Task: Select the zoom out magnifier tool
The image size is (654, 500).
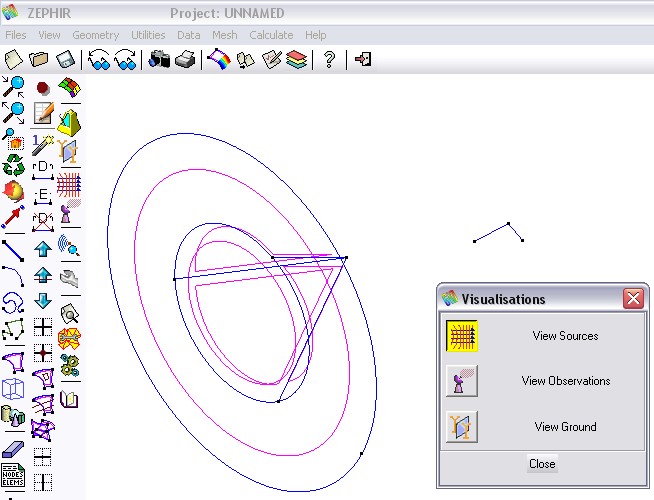Action: click(13, 113)
